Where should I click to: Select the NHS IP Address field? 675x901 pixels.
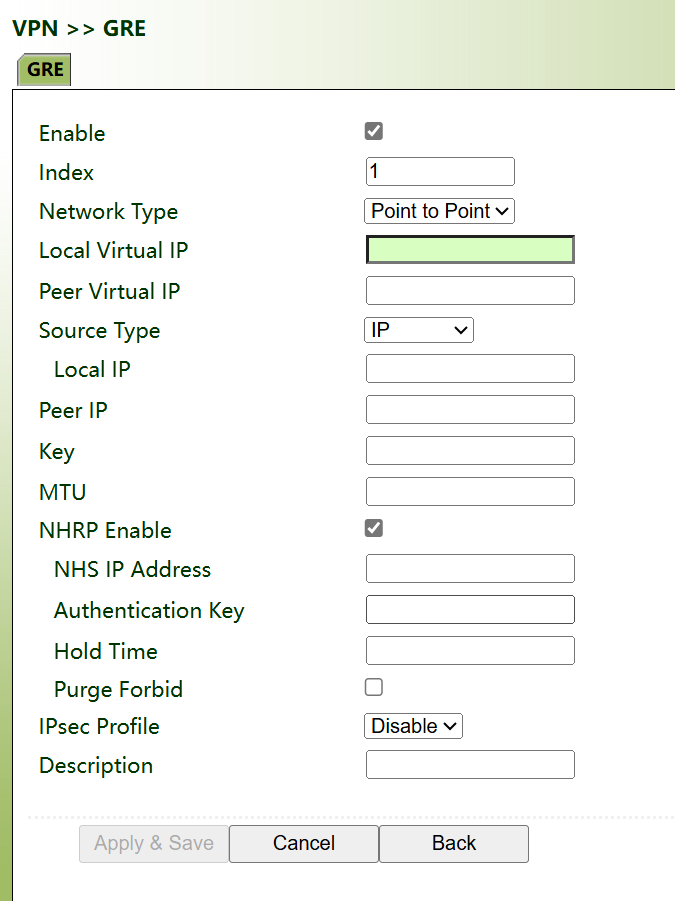point(470,568)
